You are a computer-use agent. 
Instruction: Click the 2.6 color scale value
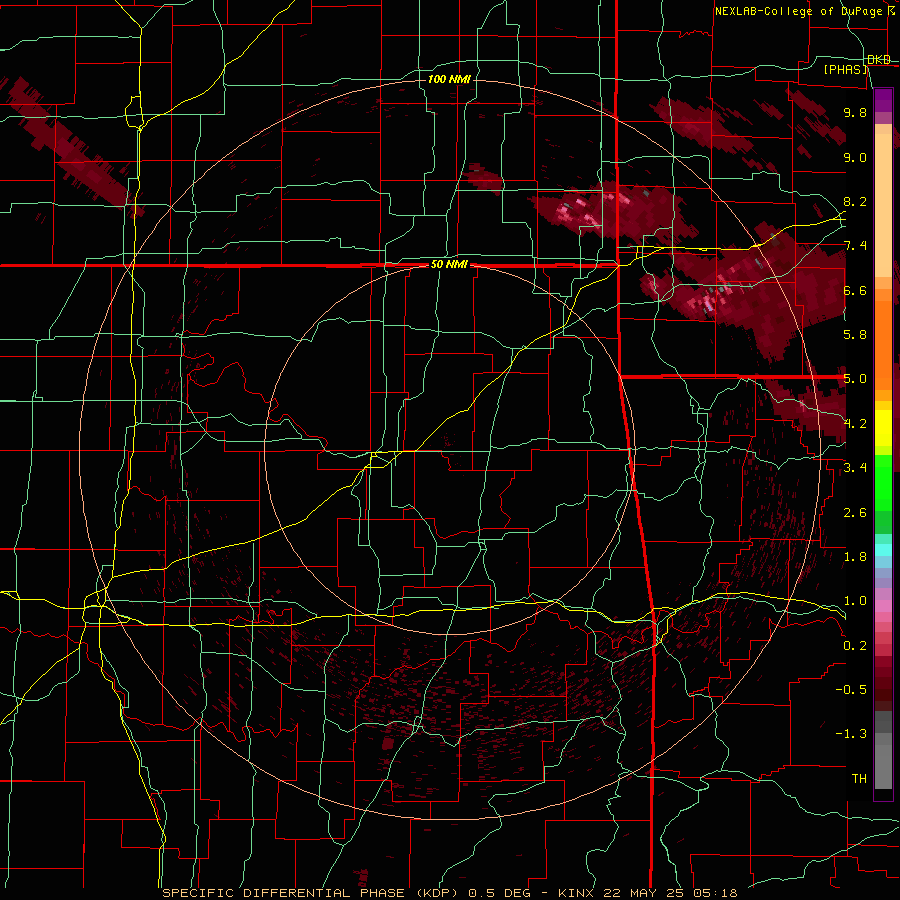tap(855, 513)
